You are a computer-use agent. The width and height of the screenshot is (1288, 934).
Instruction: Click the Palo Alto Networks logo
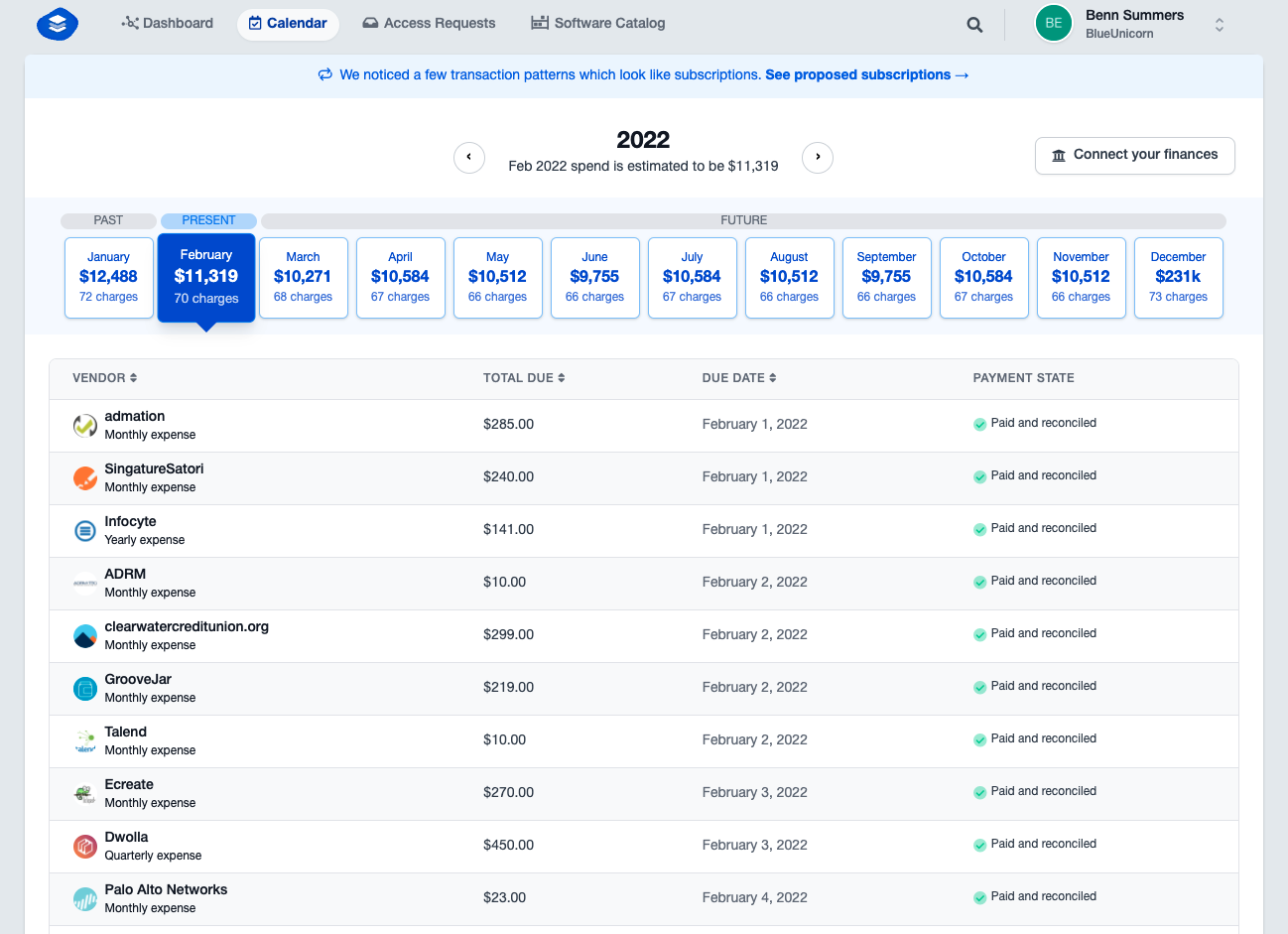[85, 899]
